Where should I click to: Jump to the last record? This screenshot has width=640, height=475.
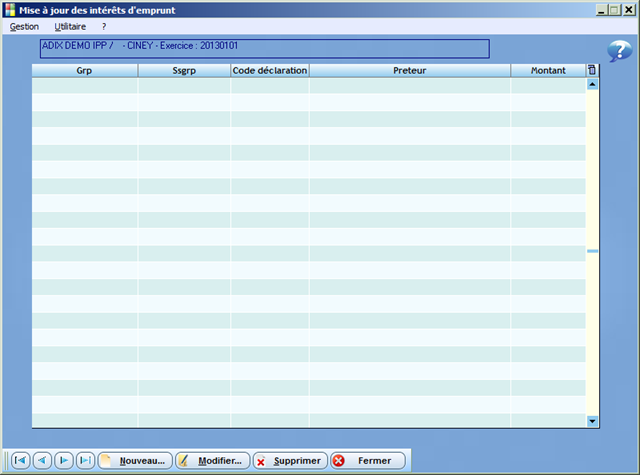pos(85,460)
